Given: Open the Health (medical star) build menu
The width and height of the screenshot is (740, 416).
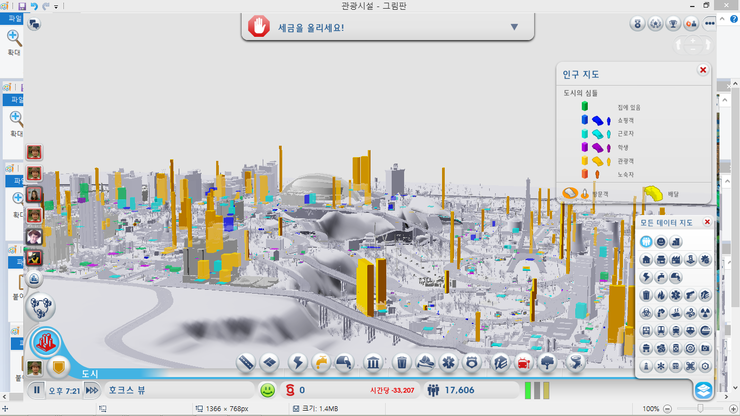Looking at the screenshot, I should (448, 363).
